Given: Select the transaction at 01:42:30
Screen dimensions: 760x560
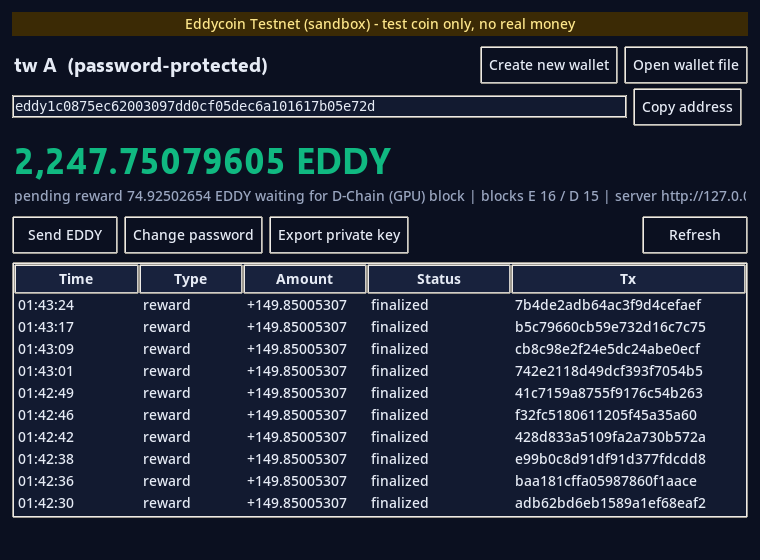Looking at the screenshot, I should [x=380, y=503].
